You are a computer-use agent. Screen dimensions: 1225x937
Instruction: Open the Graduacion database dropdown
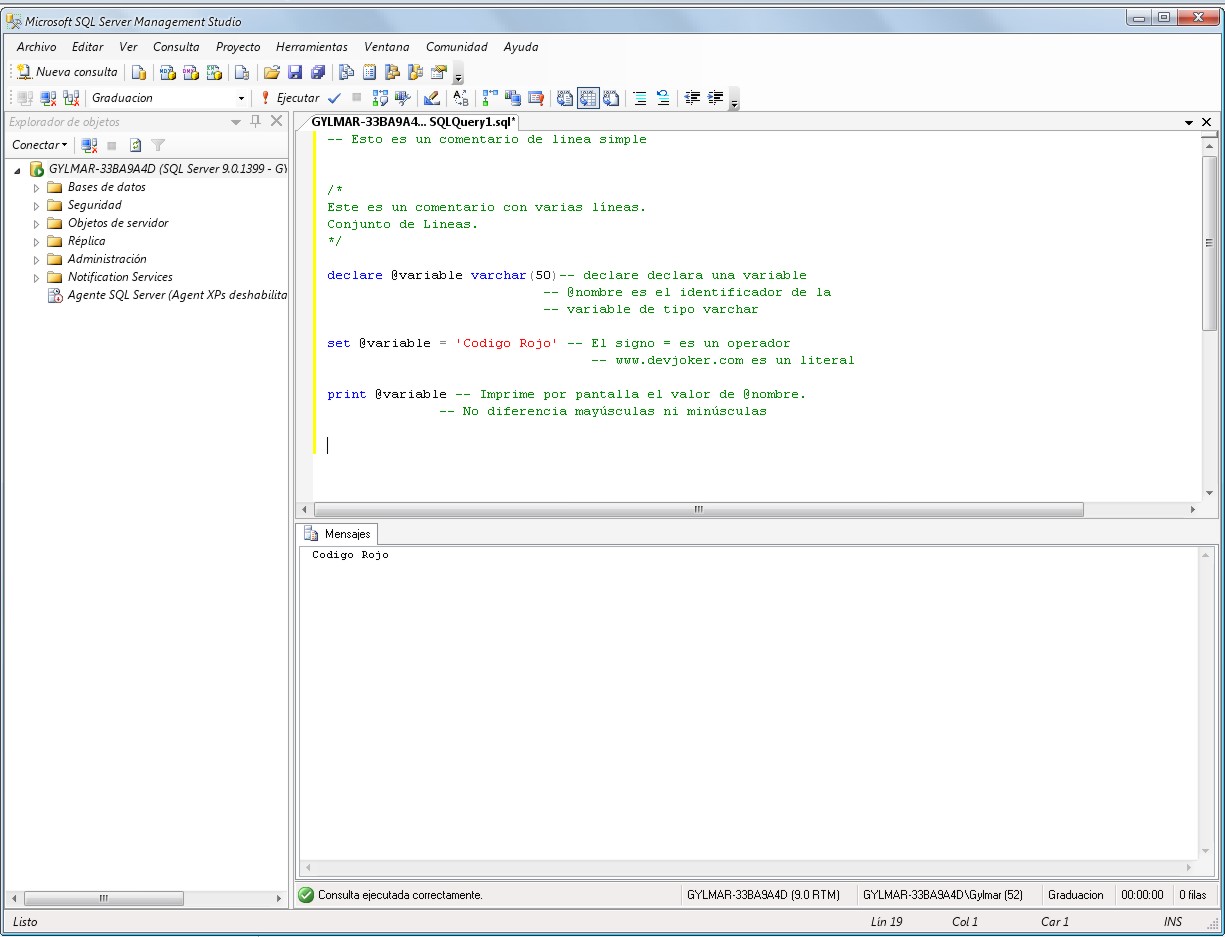point(240,97)
